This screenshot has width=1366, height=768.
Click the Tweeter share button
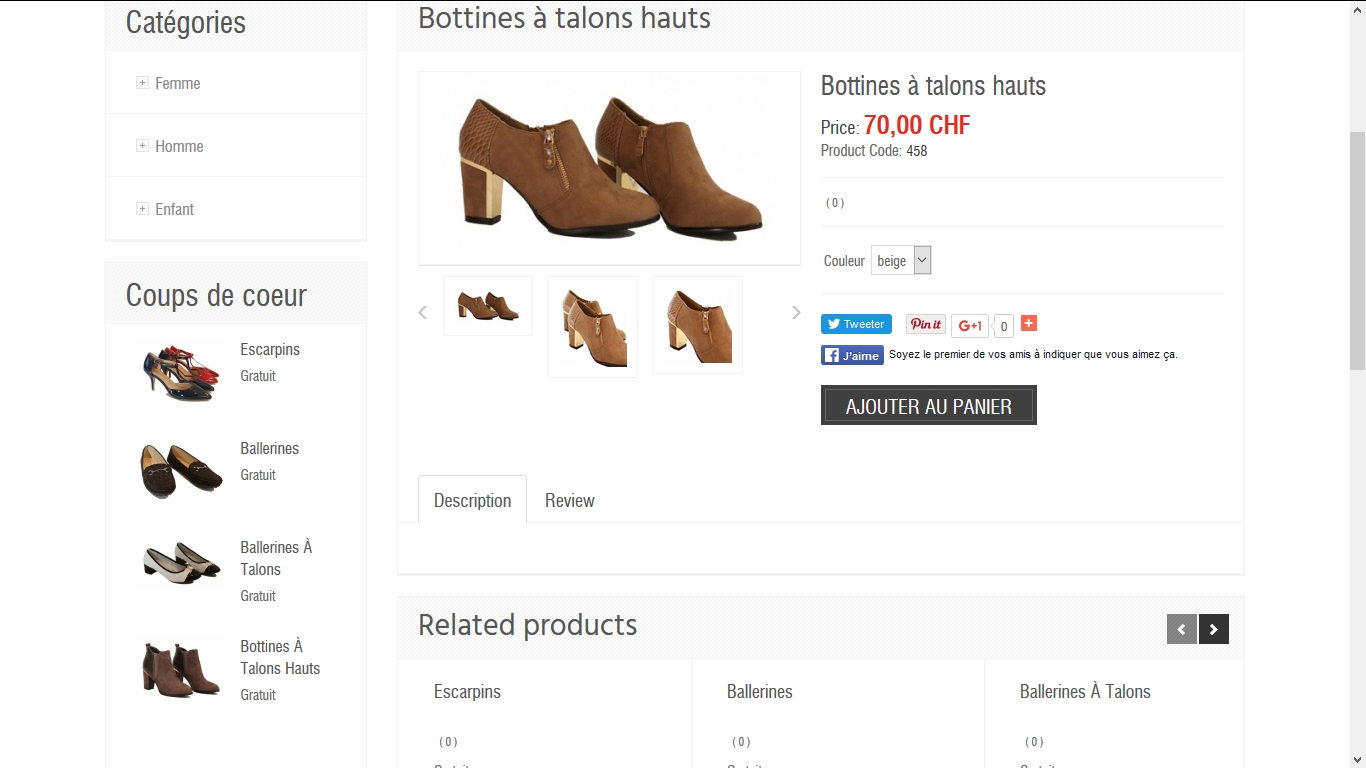click(x=856, y=324)
